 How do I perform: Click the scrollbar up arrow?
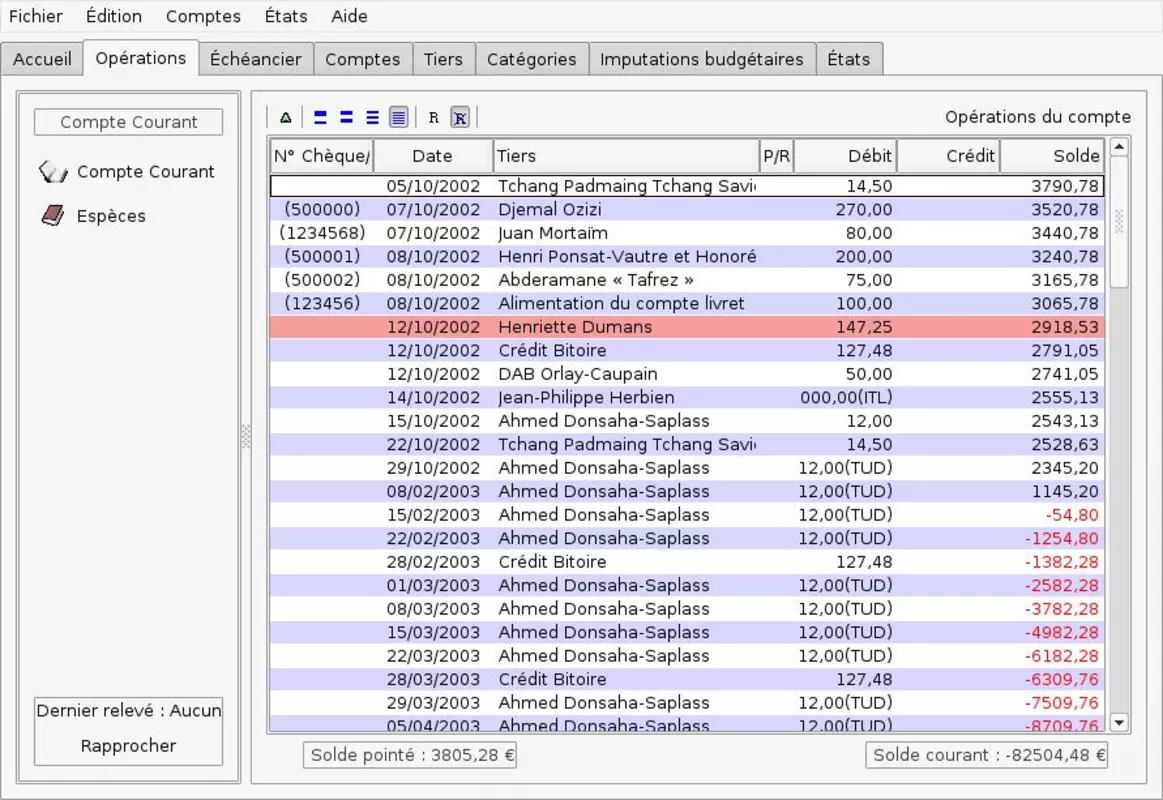tap(1119, 147)
